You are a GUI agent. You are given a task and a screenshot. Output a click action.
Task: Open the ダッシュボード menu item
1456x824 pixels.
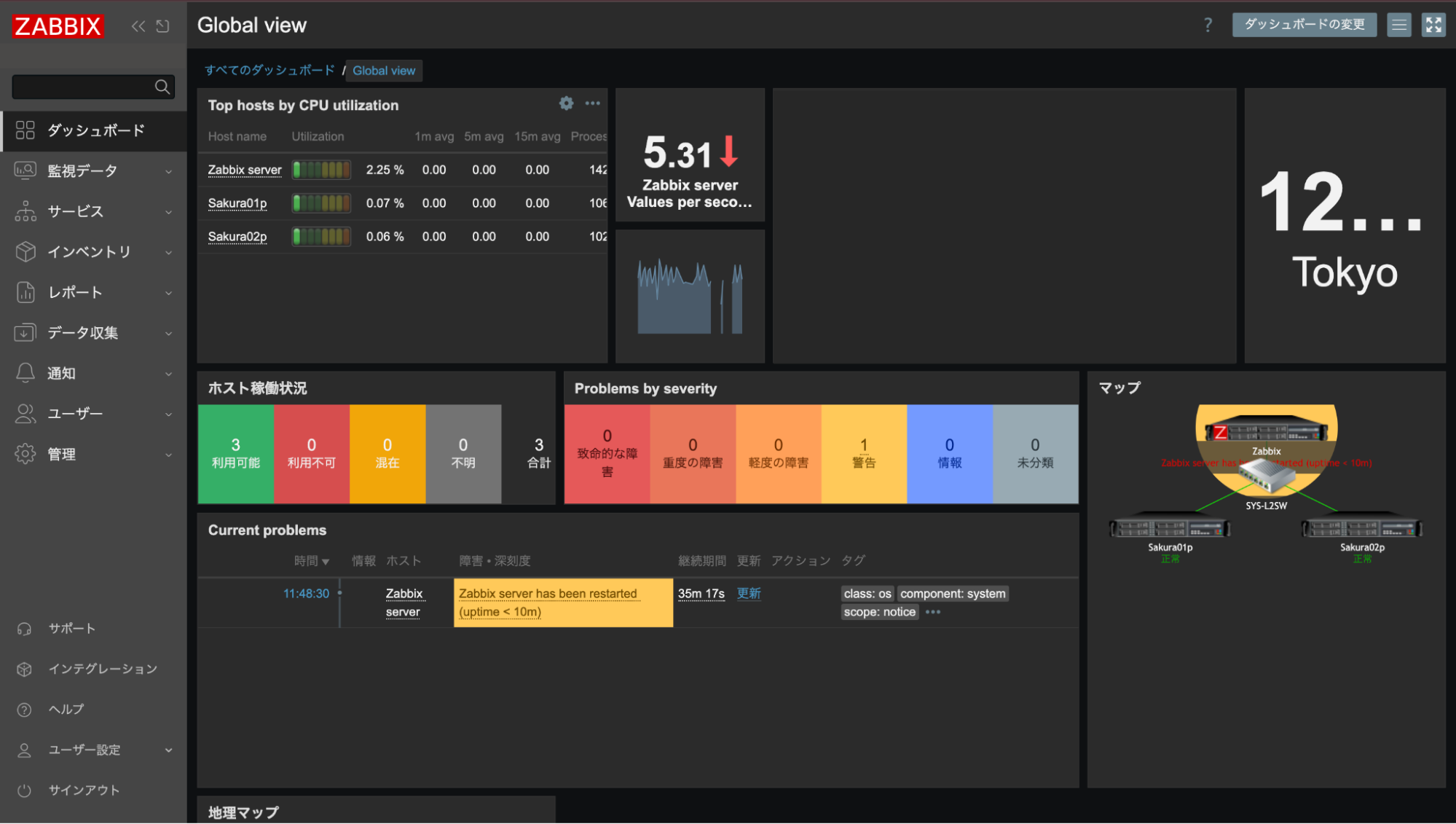[95, 130]
